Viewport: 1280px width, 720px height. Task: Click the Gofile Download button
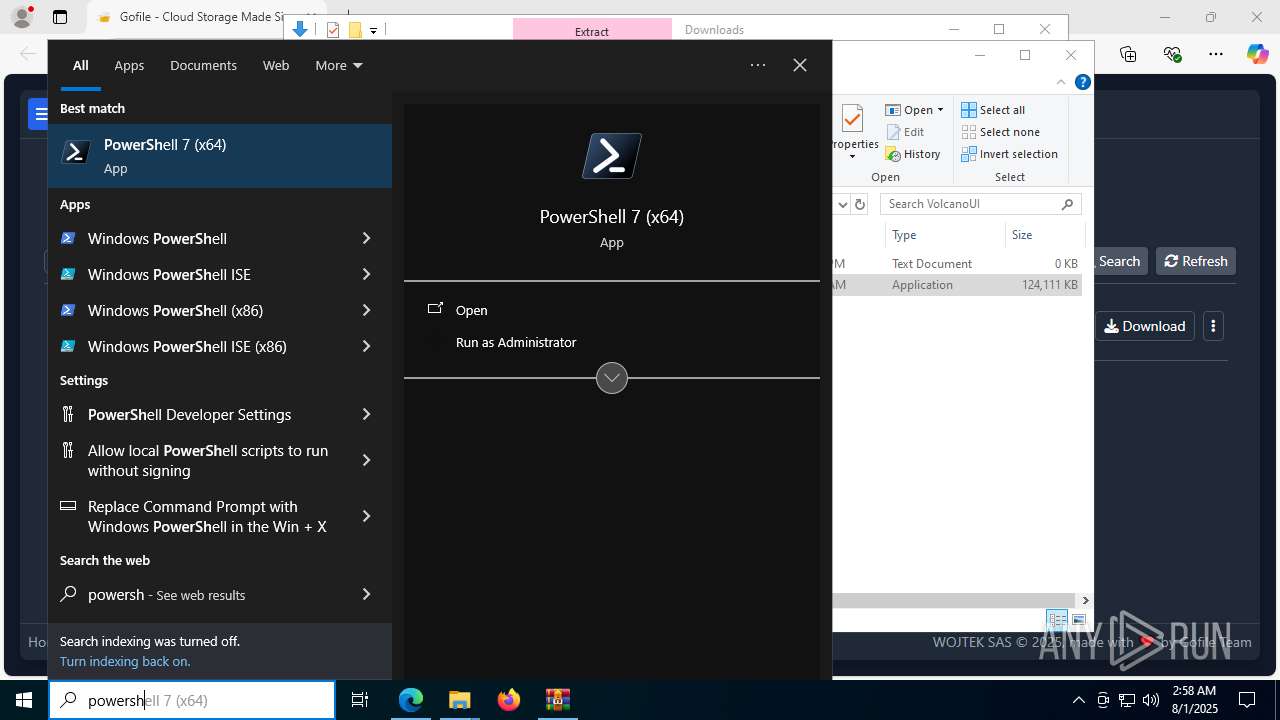(x=1145, y=326)
